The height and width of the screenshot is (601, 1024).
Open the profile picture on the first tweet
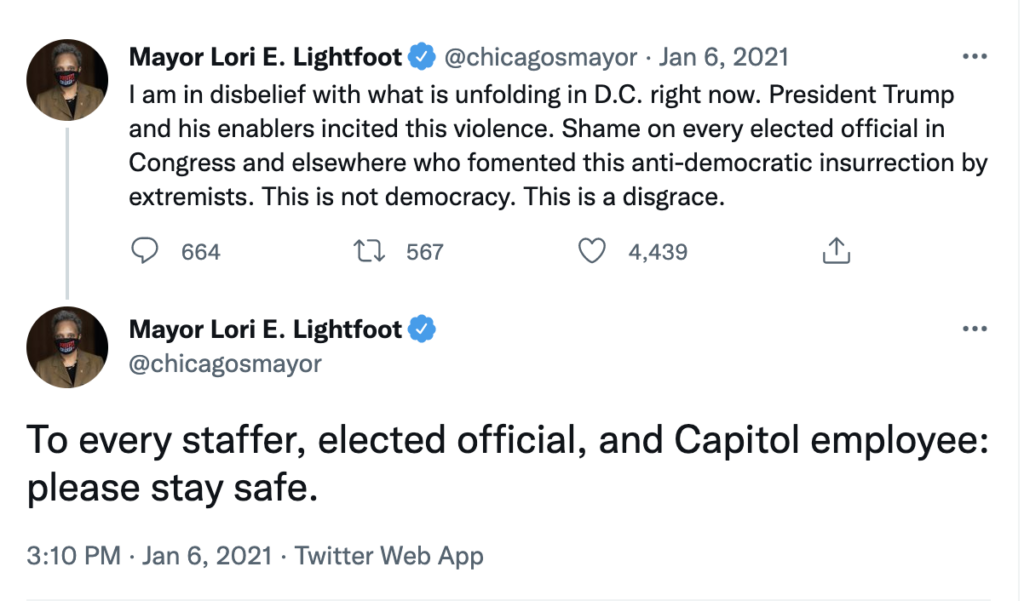coord(67,80)
